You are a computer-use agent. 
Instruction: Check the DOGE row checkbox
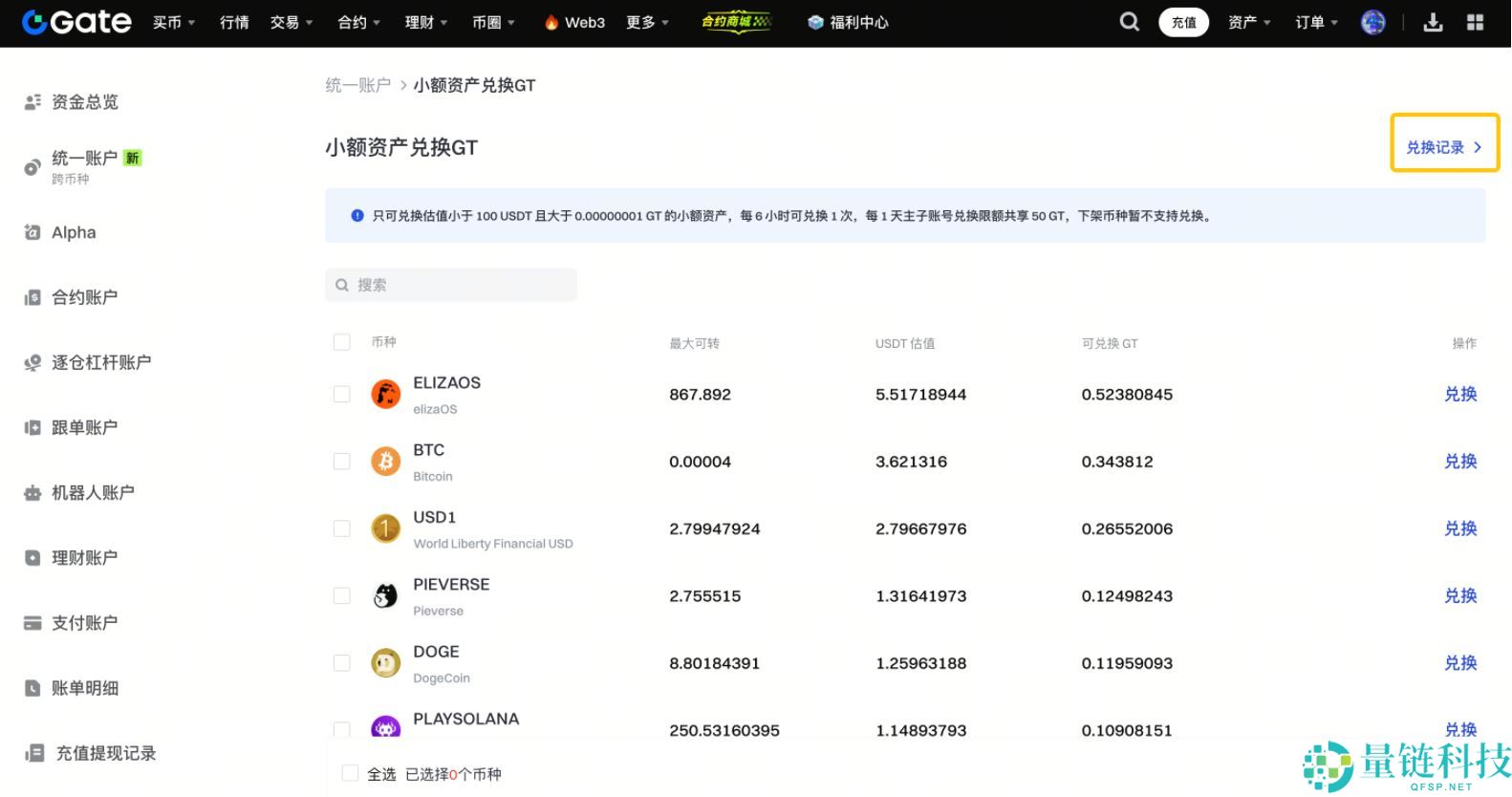coord(341,663)
